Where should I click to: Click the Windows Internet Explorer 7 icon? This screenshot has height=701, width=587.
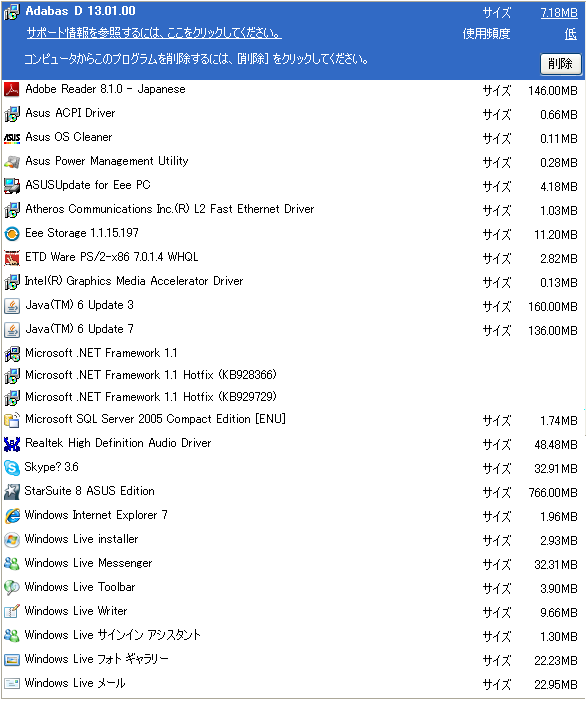[x=12, y=516]
